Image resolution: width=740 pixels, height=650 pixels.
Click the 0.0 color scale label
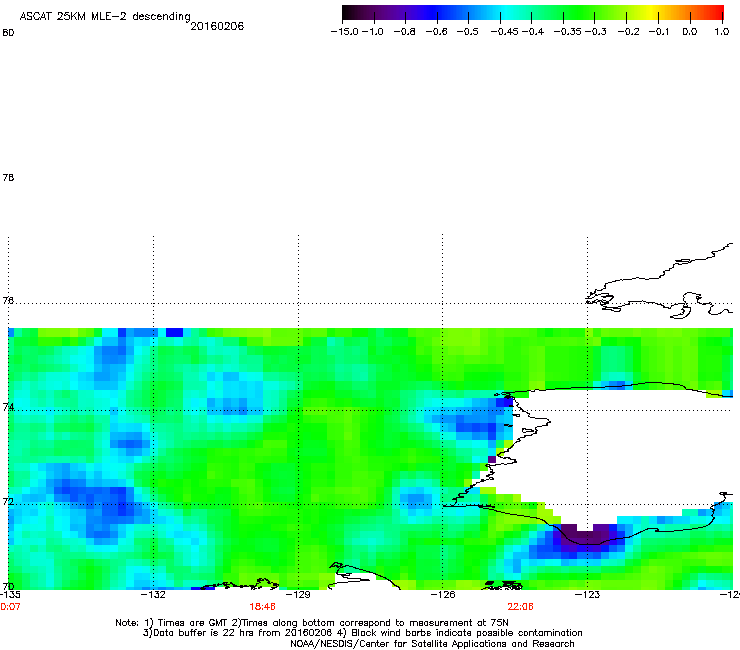pyautogui.click(x=690, y=32)
